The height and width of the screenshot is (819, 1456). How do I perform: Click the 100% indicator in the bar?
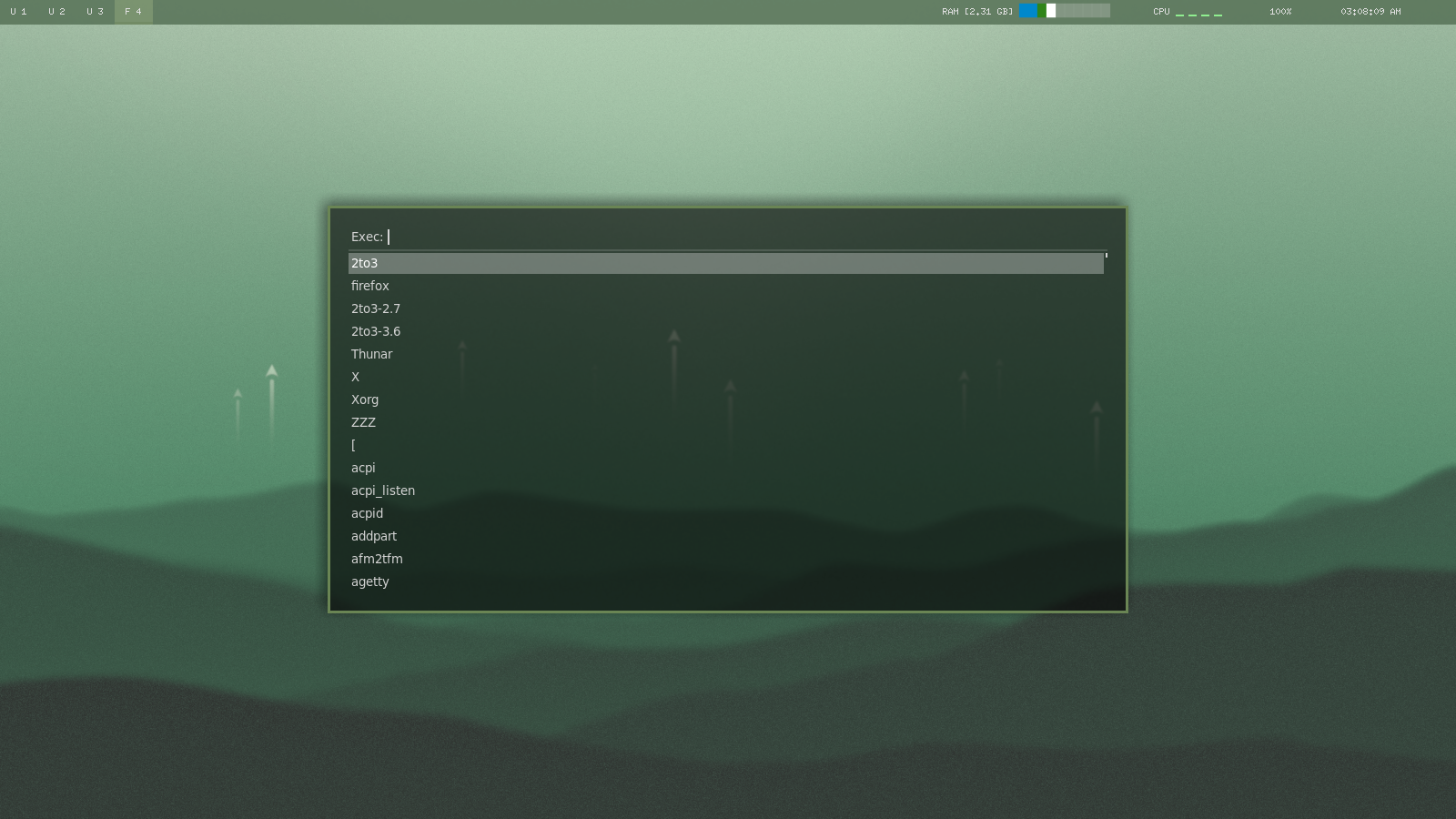coord(1280,12)
